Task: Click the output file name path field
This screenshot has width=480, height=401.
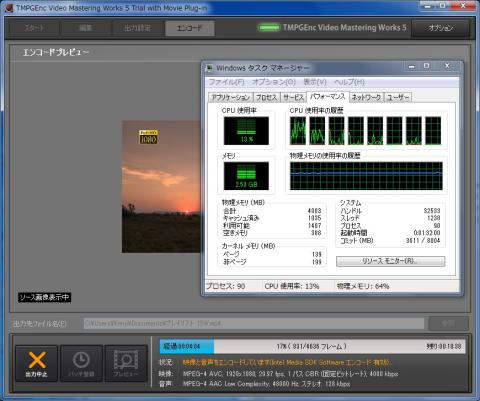Action: [254, 323]
